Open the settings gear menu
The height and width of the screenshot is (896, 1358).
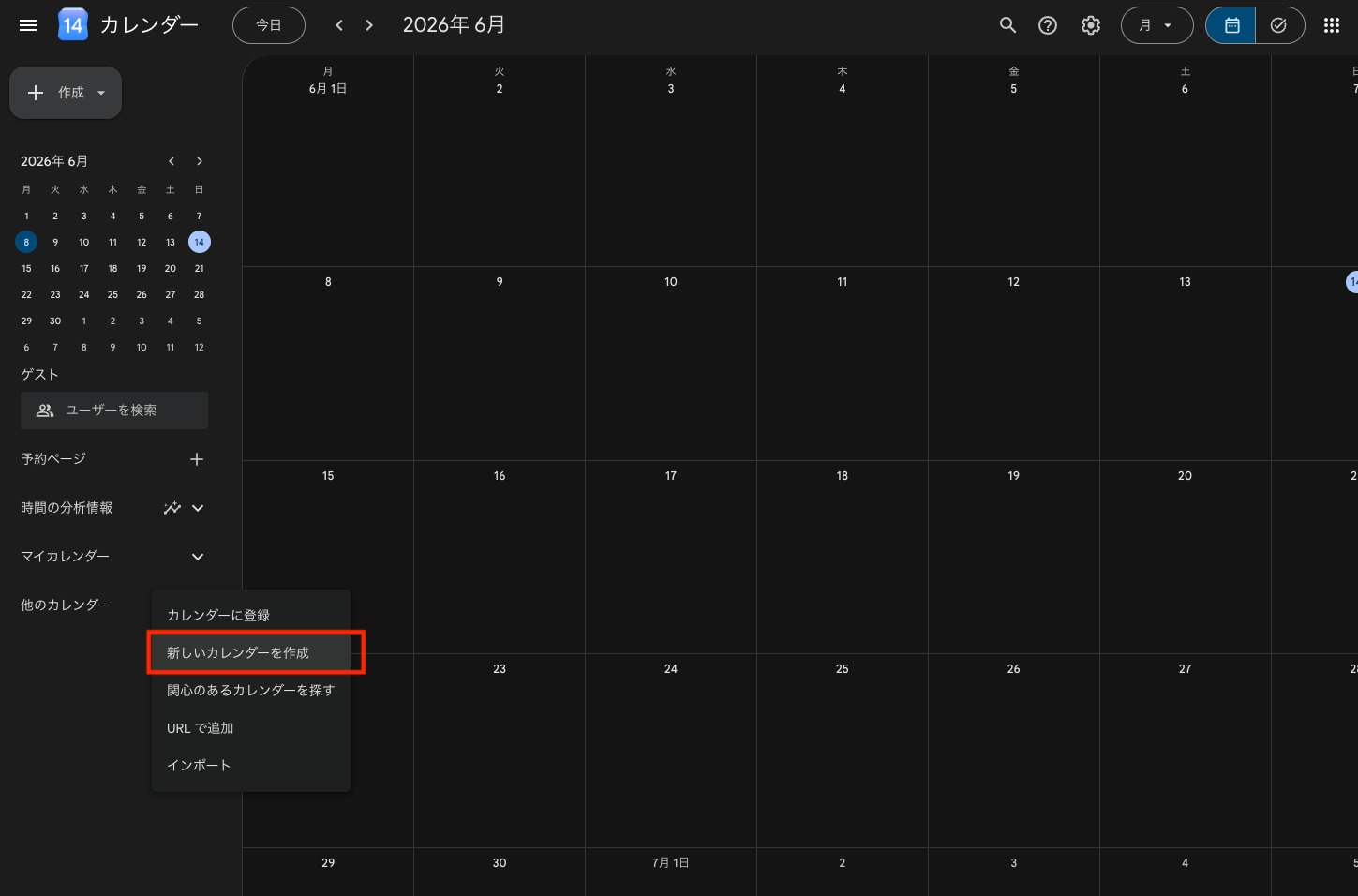tap(1090, 25)
